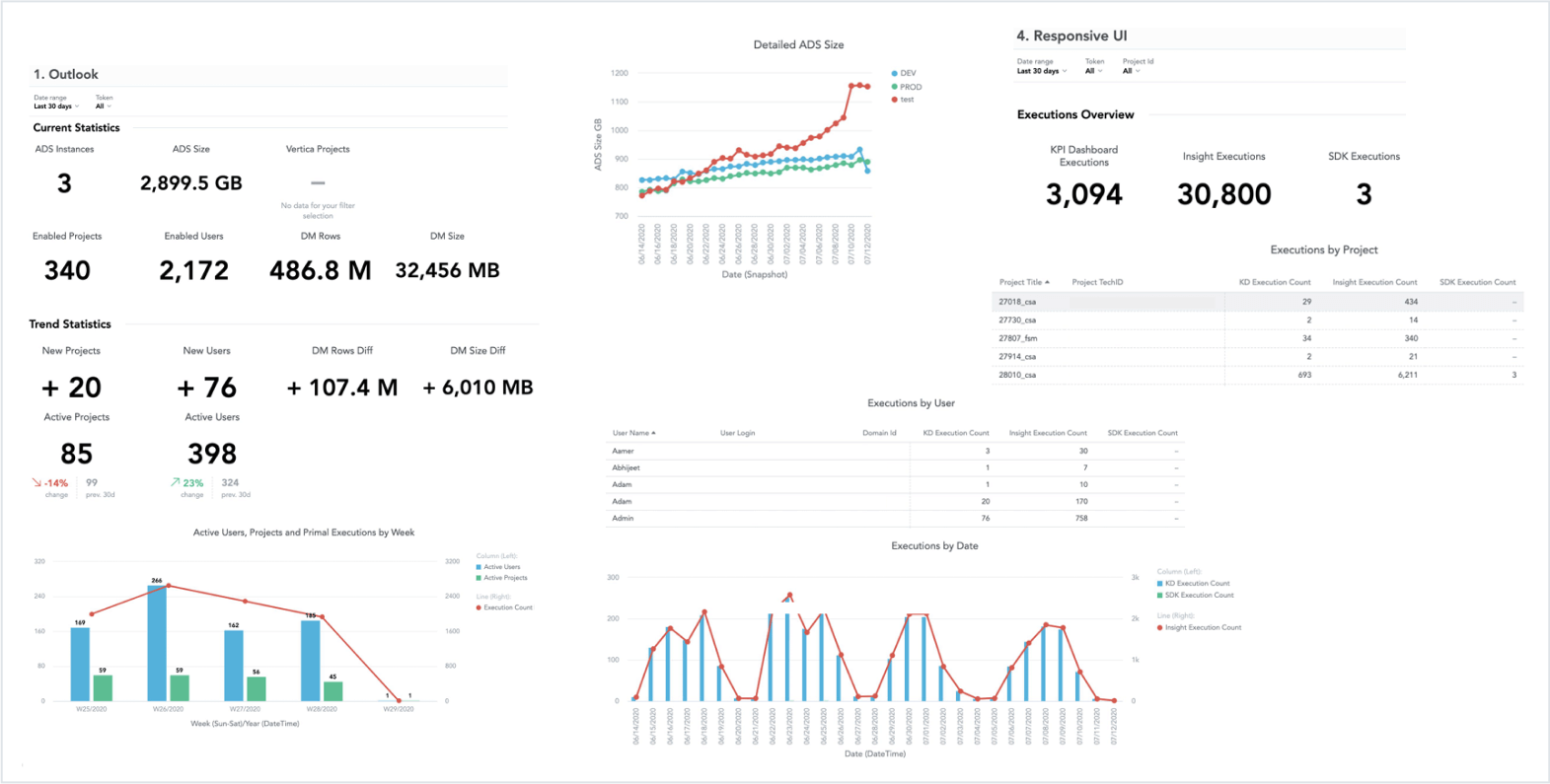Toggle the test series in ADS legend
The image size is (1550, 784).
click(903, 100)
